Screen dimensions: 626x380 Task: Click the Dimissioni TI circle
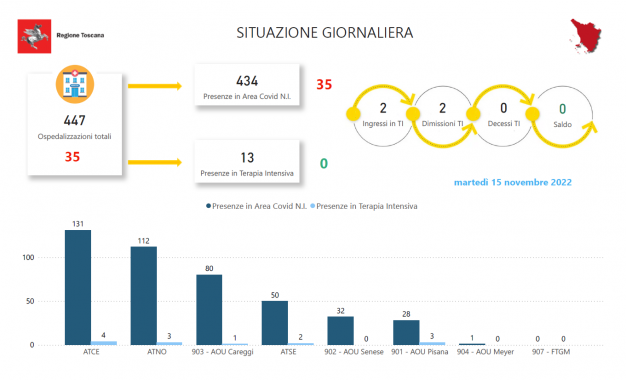click(442, 116)
